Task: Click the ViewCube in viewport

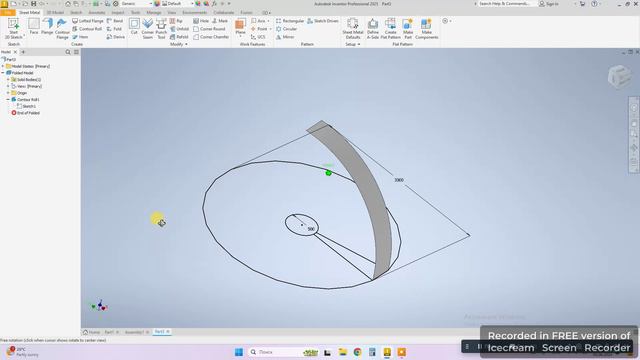Action: pyautogui.click(x=620, y=76)
